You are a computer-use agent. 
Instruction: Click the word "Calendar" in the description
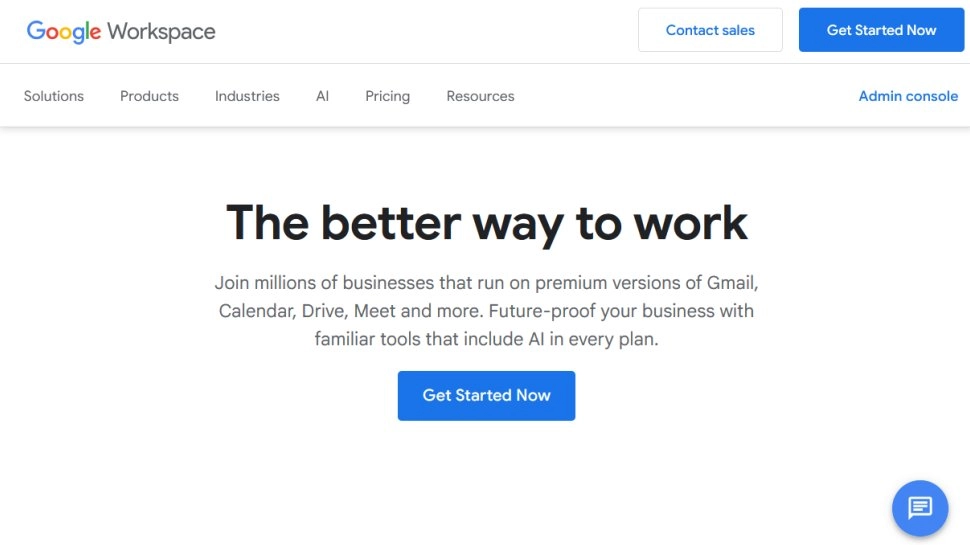tap(255, 311)
